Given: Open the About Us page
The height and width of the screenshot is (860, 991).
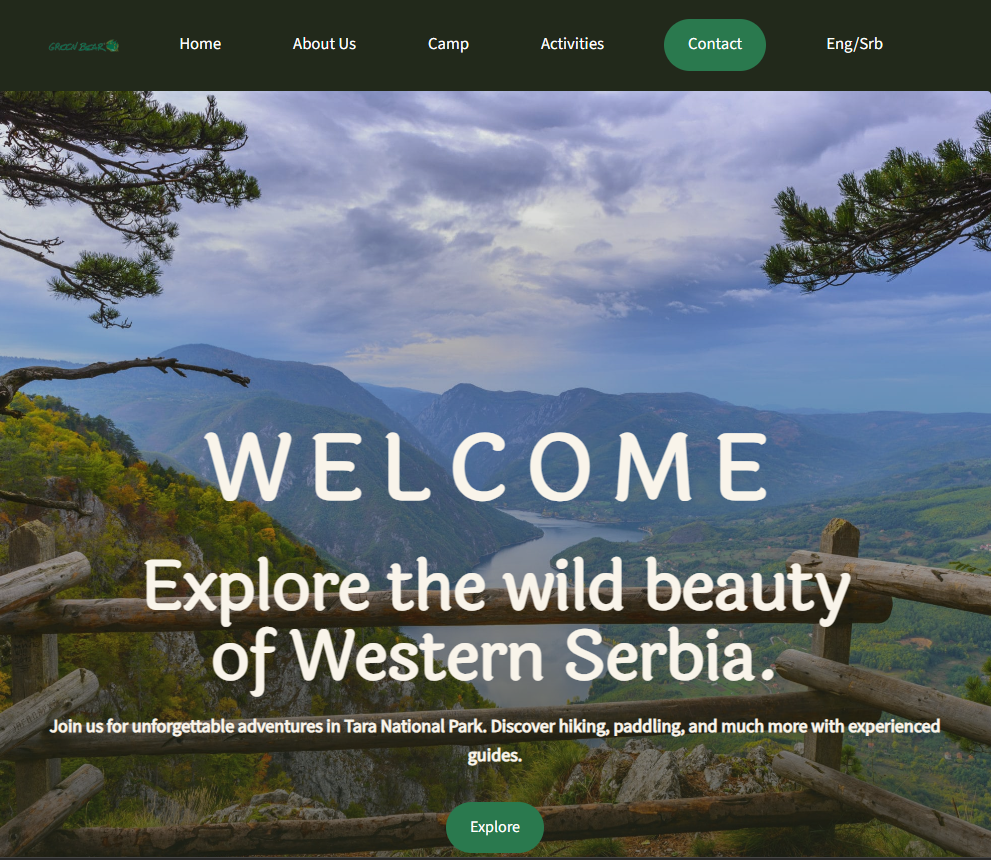Looking at the screenshot, I should click(x=324, y=44).
